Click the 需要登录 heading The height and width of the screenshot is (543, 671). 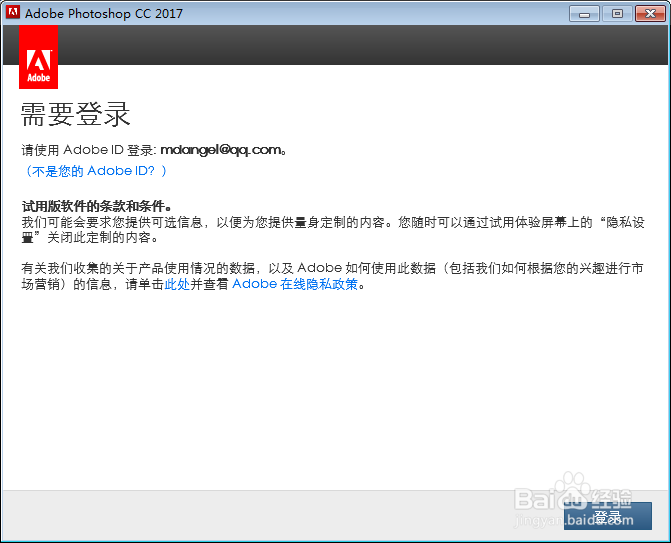tap(75, 115)
